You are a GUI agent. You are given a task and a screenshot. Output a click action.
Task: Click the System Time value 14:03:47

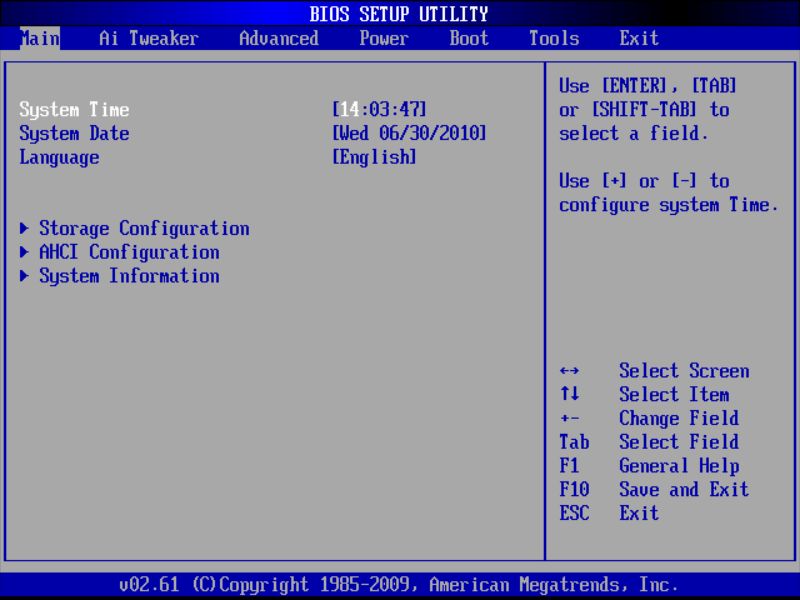click(x=379, y=109)
